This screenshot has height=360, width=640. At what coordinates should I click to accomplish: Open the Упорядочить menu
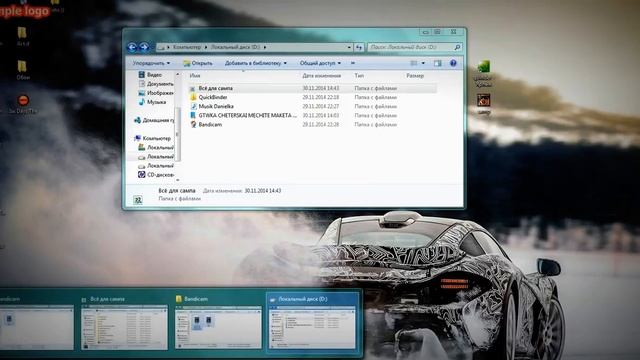[151, 63]
